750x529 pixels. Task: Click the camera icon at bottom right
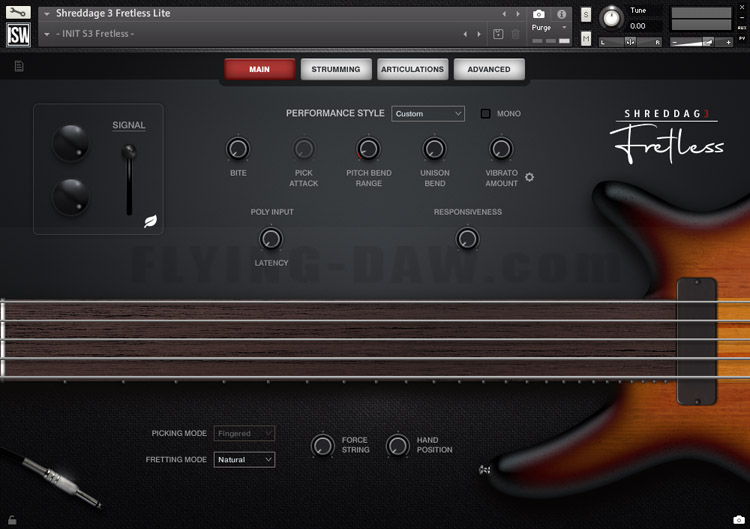(x=739, y=519)
